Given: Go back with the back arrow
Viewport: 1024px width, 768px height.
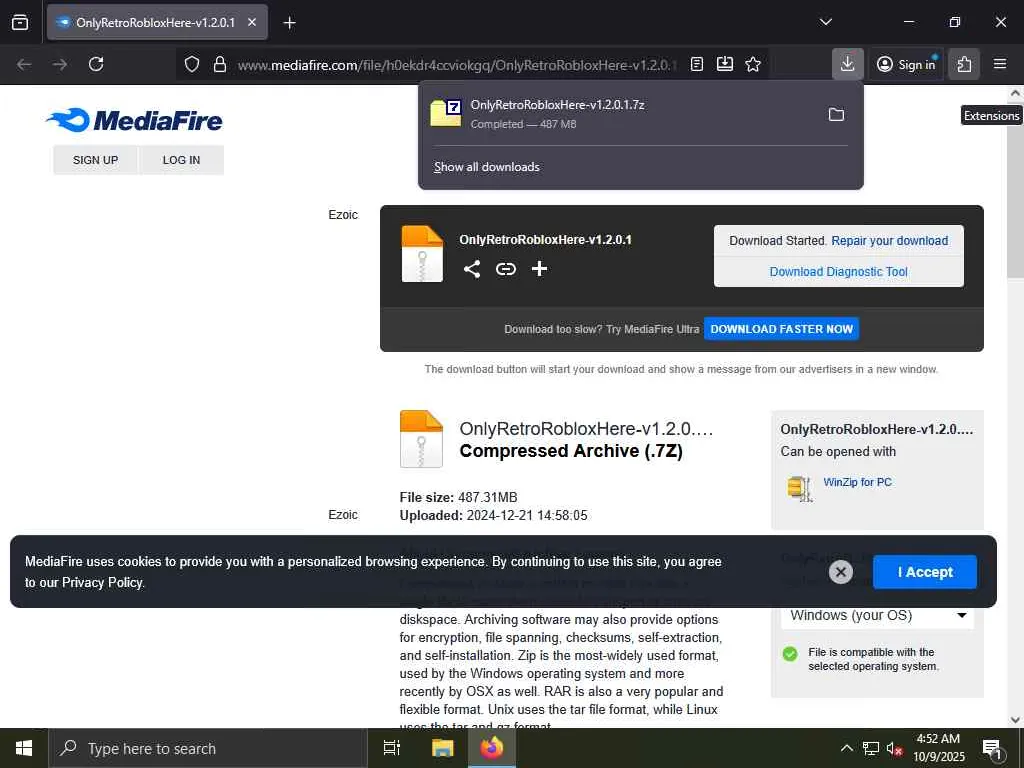Looking at the screenshot, I should click(x=24, y=64).
